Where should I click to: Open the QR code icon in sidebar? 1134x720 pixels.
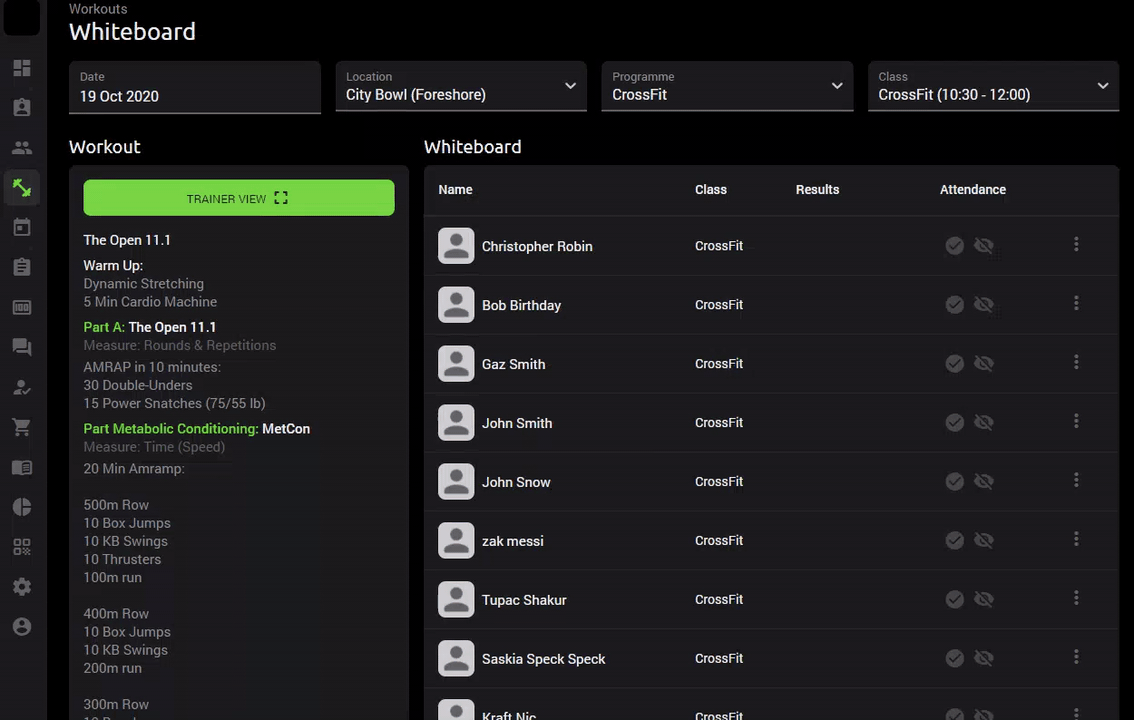click(x=22, y=547)
